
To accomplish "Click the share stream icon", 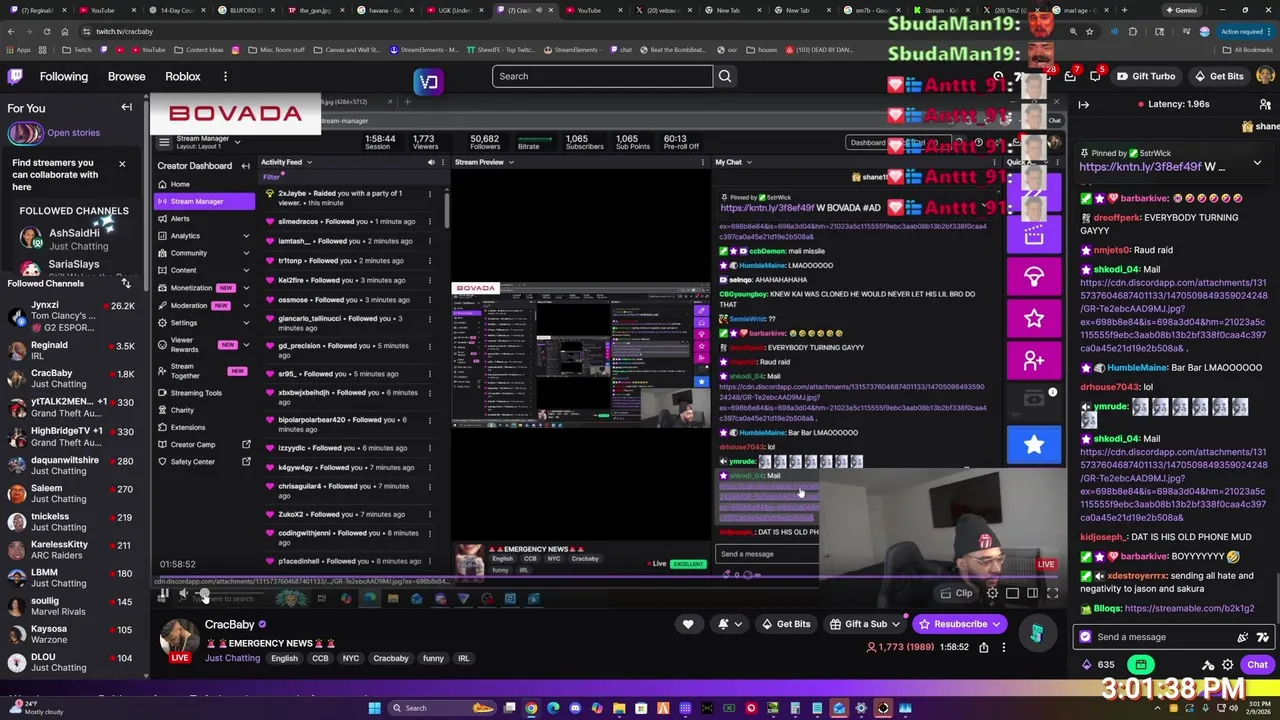I will tap(984, 647).
